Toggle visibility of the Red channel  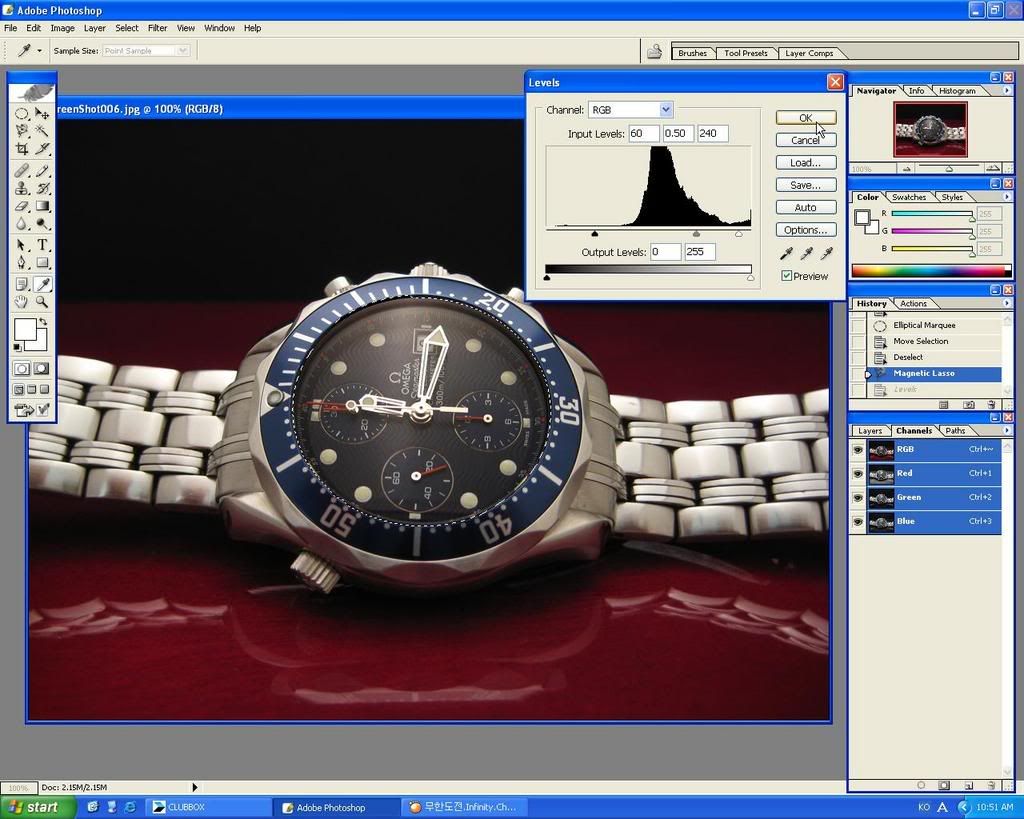[857, 474]
